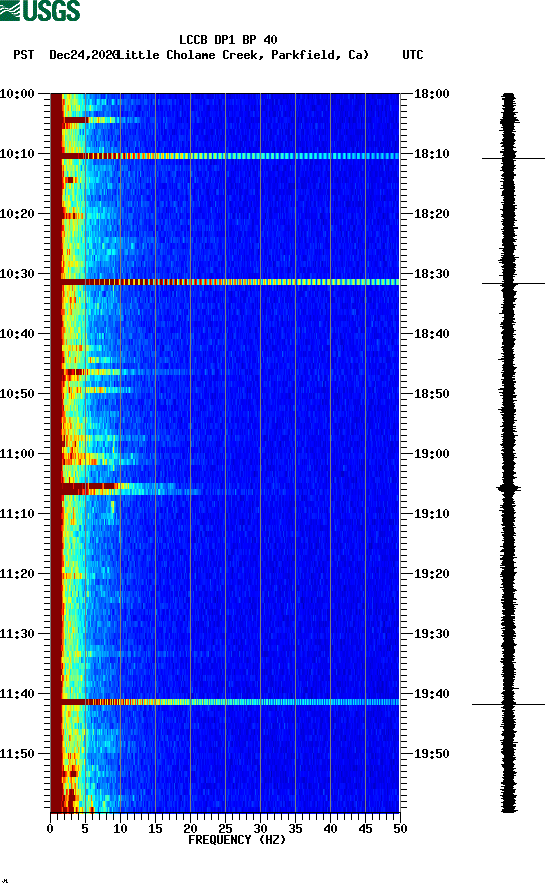552x892 pixels.
Task: Click the 19:30 UTC time label
Action: (431, 634)
